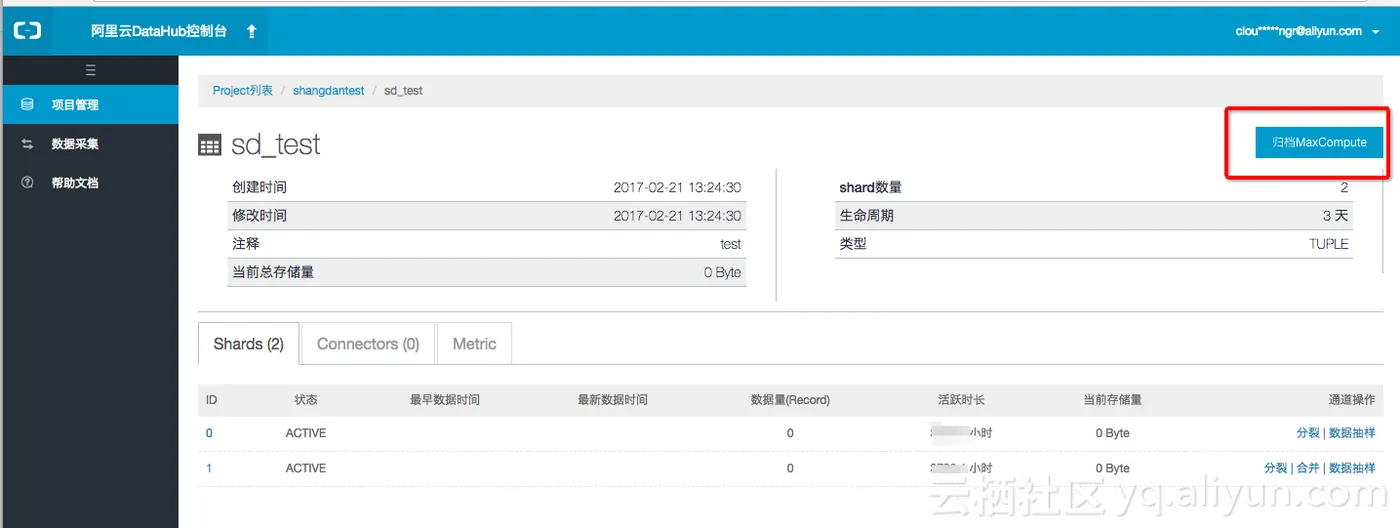Click the 创建时间 label
The width and height of the screenshot is (1400, 528).
pyautogui.click(x=259, y=187)
